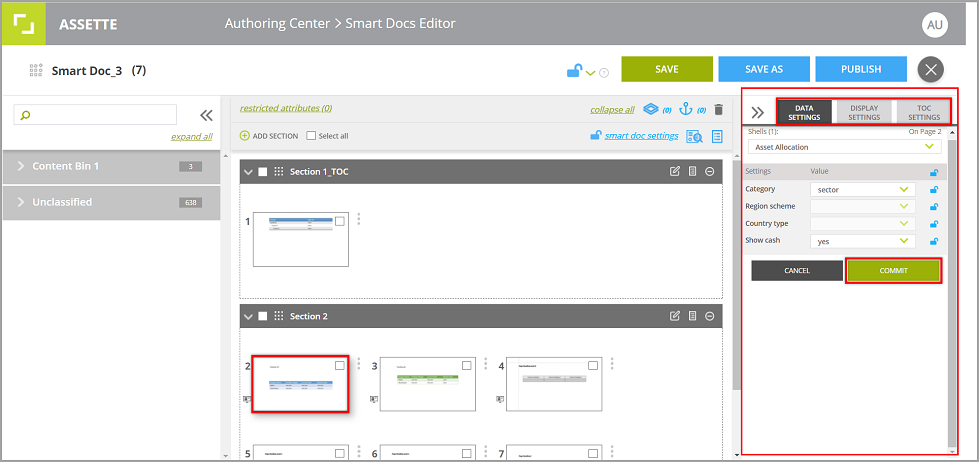The height and width of the screenshot is (462, 979).
Task: Open three-dot menu for page 3
Action: [485, 363]
